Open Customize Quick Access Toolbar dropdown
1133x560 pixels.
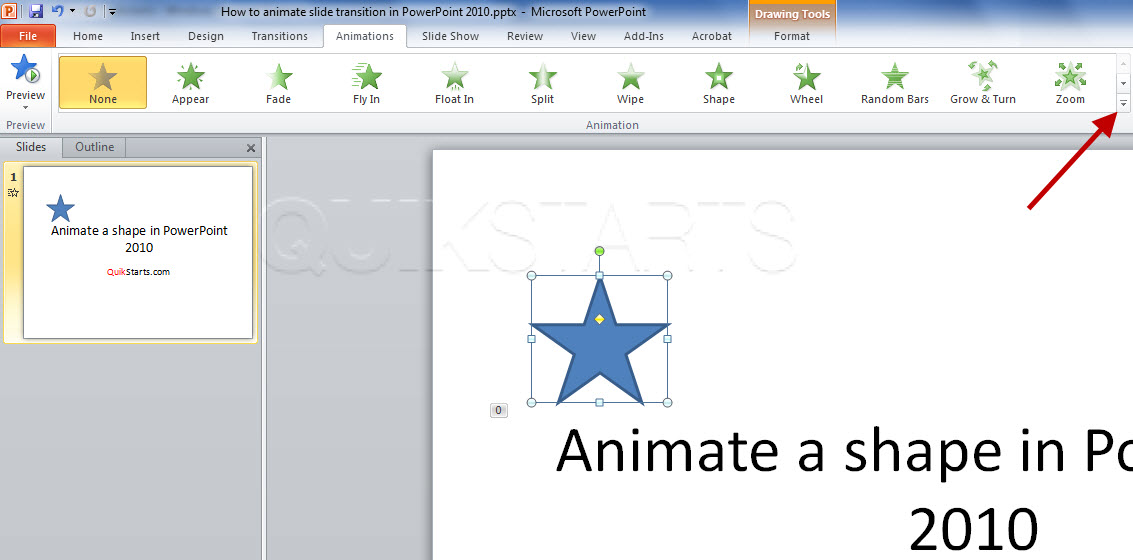[x=111, y=12]
